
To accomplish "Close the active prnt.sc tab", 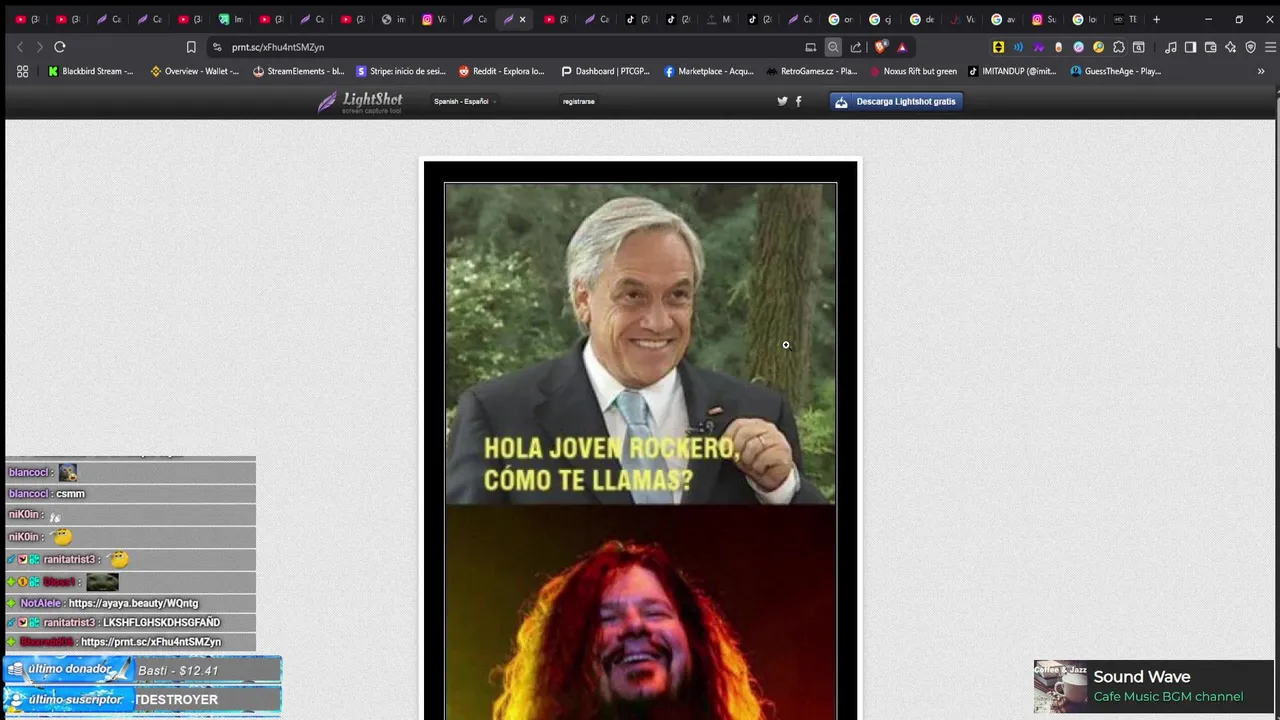I will click(522, 19).
